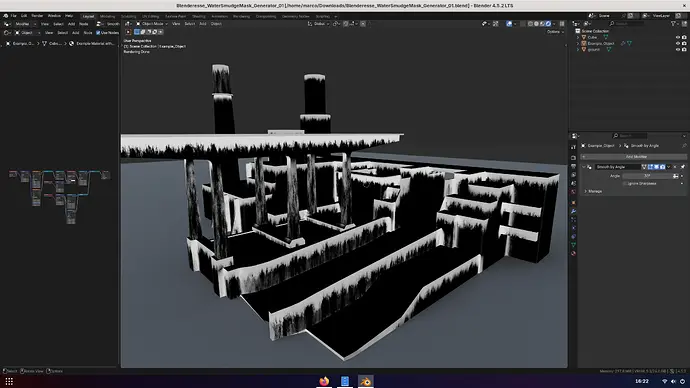The width and height of the screenshot is (690, 388).
Task: Toggle snapping magnet in viewport header
Action: click(346, 24)
